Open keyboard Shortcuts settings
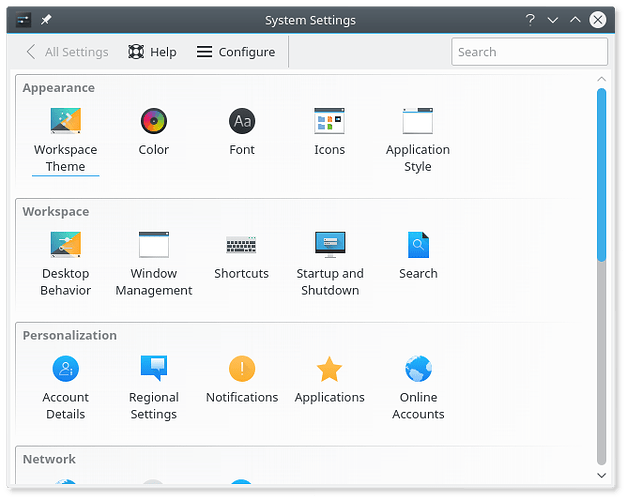Image resolution: width=626 pixels, height=500 pixels. point(241,246)
